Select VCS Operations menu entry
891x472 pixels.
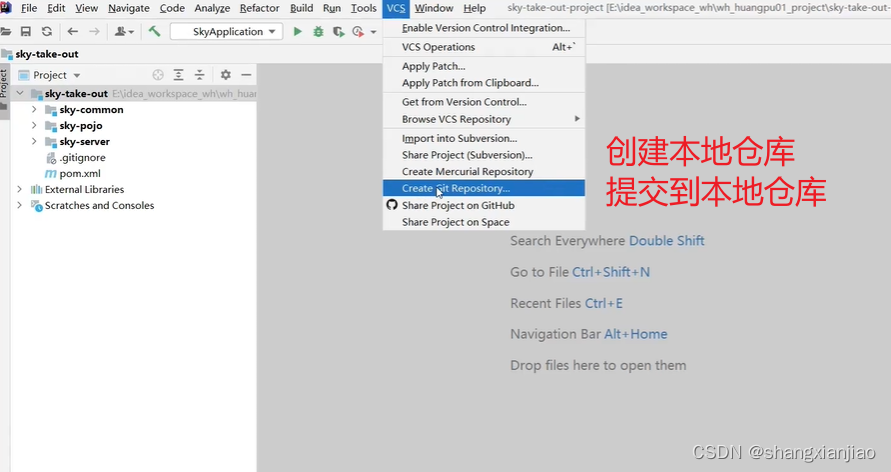pos(484,47)
